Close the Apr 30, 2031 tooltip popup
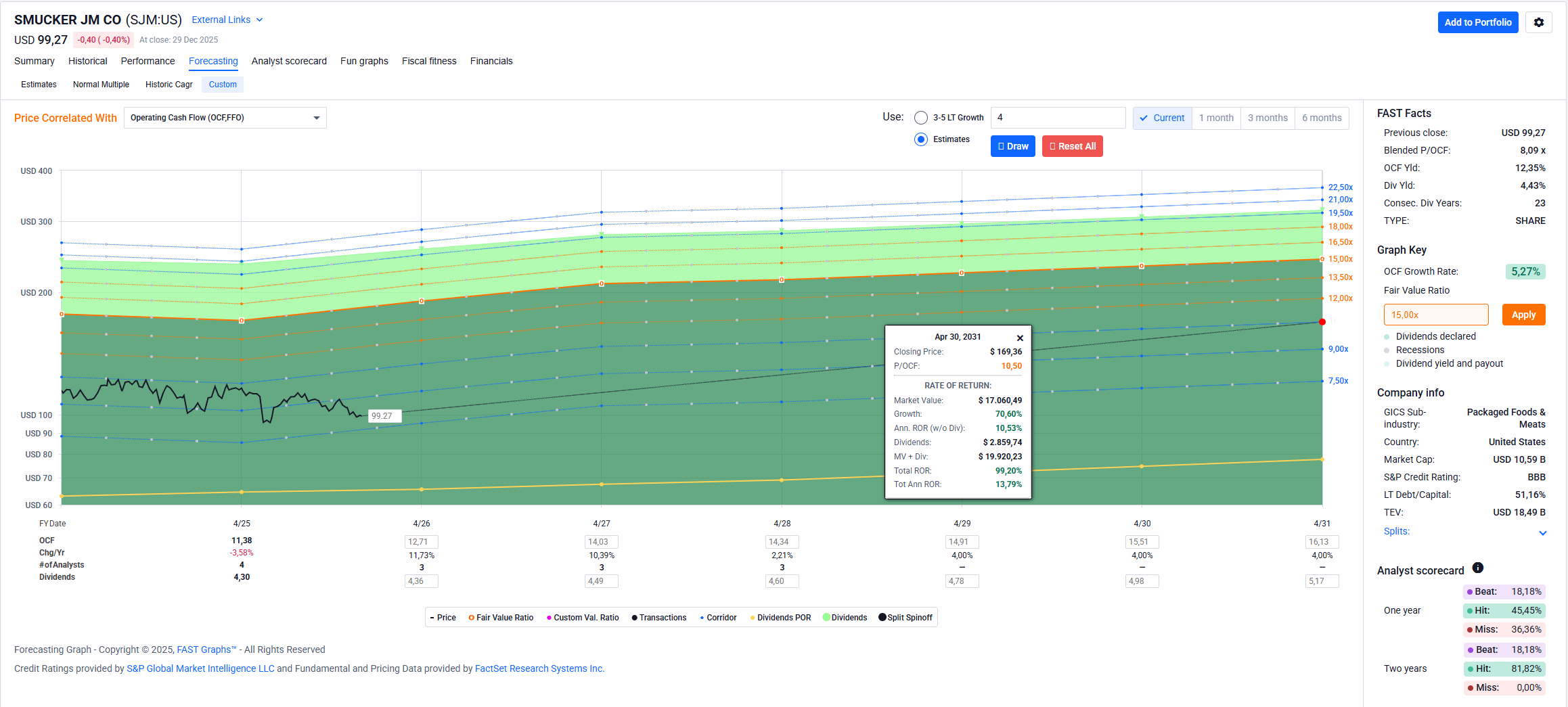Viewport: 1568px width, 707px height. pyautogui.click(x=1020, y=338)
